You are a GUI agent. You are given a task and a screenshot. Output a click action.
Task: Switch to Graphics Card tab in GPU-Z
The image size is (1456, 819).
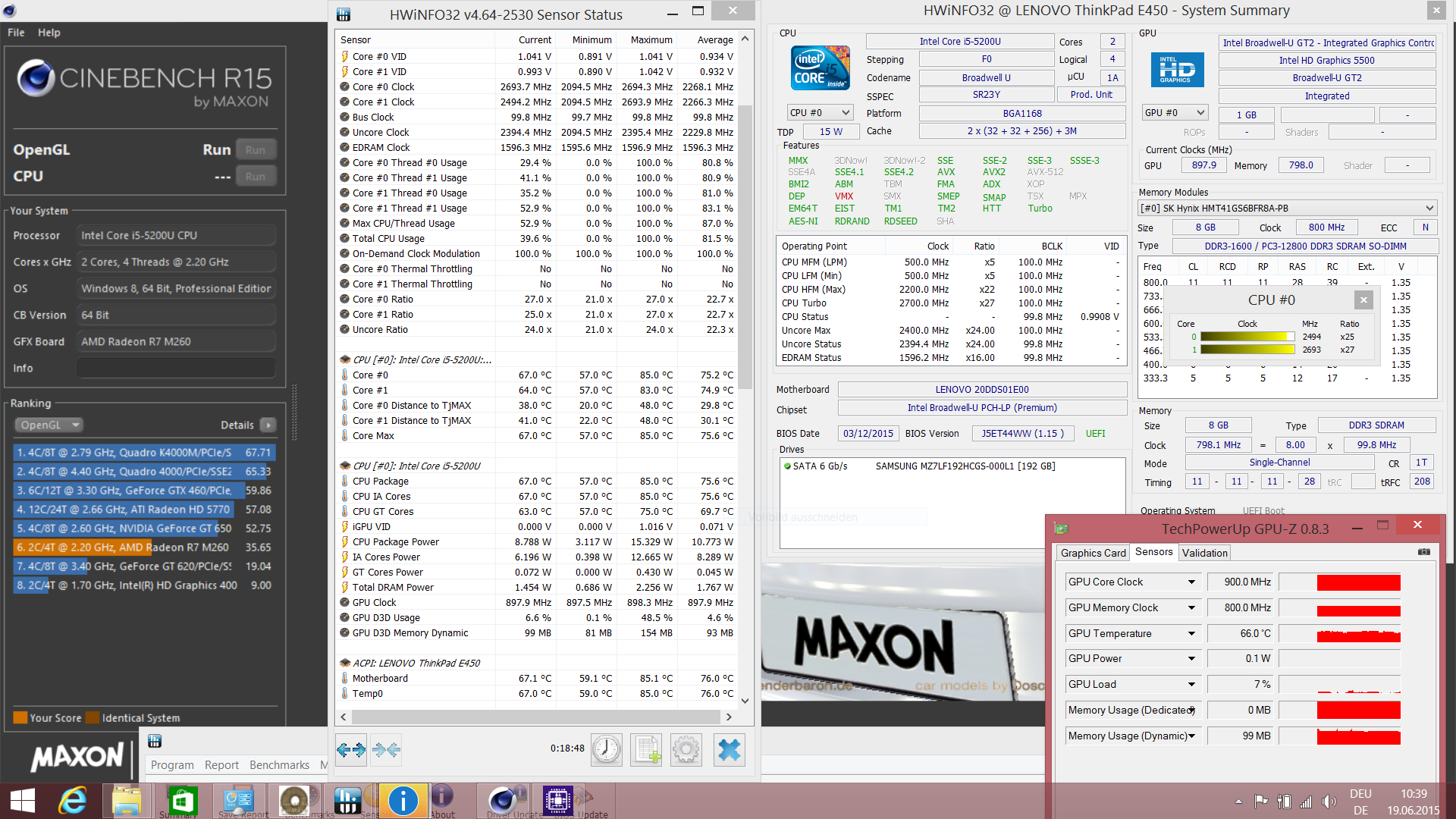click(x=1093, y=553)
